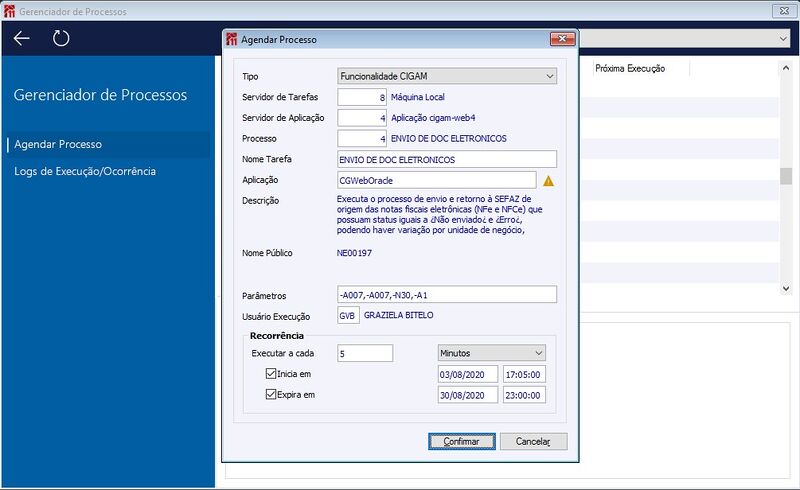Click the Executar a cada value field
Screen dimensions: 800x490
365,353
